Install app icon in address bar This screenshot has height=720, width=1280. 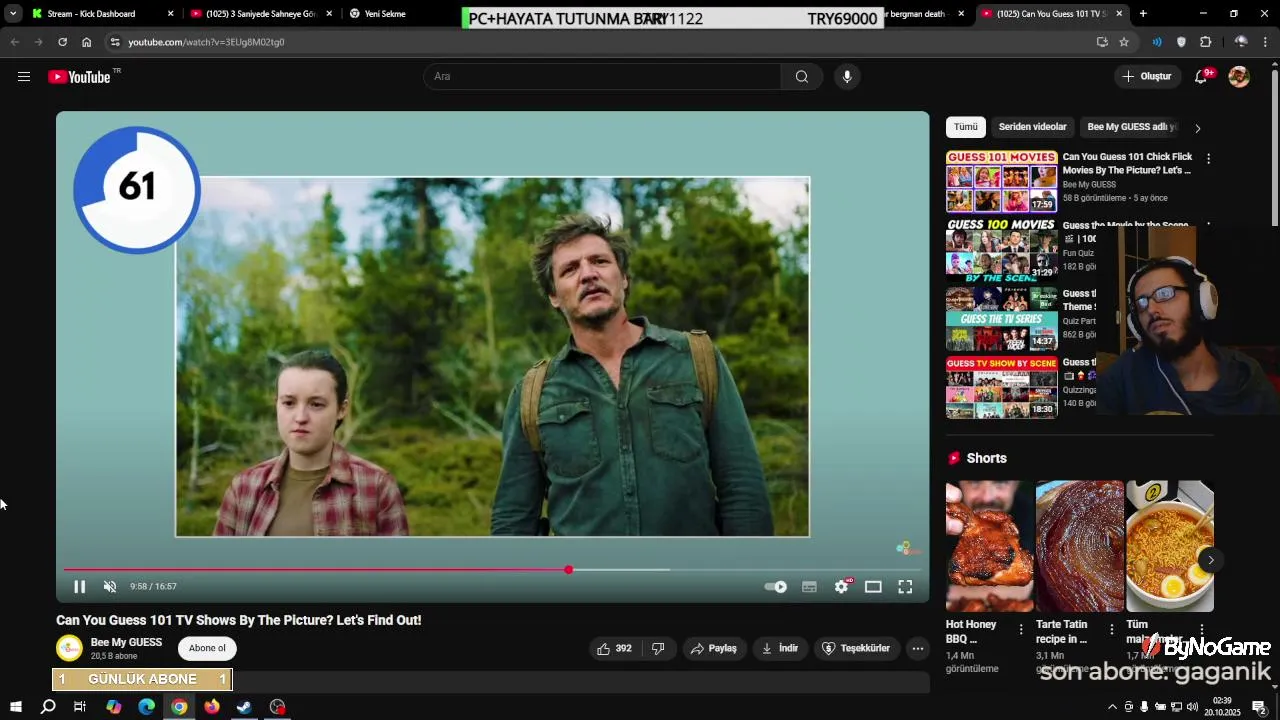[x=1102, y=42]
